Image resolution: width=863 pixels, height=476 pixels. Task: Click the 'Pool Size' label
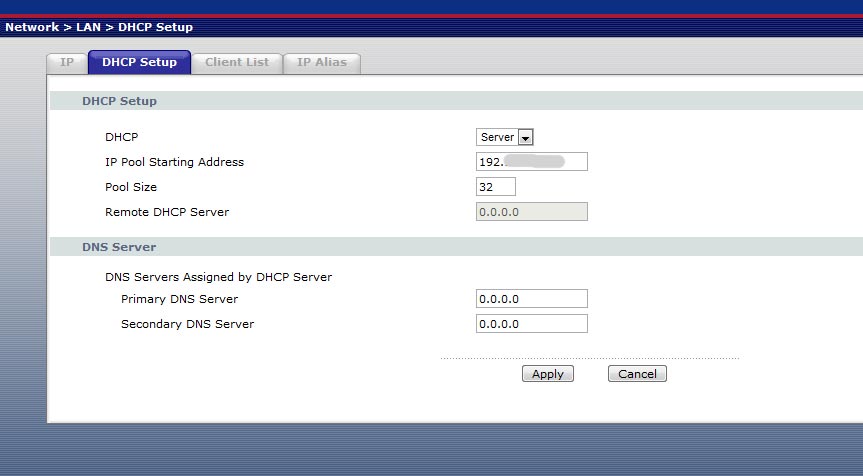pos(131,187)
